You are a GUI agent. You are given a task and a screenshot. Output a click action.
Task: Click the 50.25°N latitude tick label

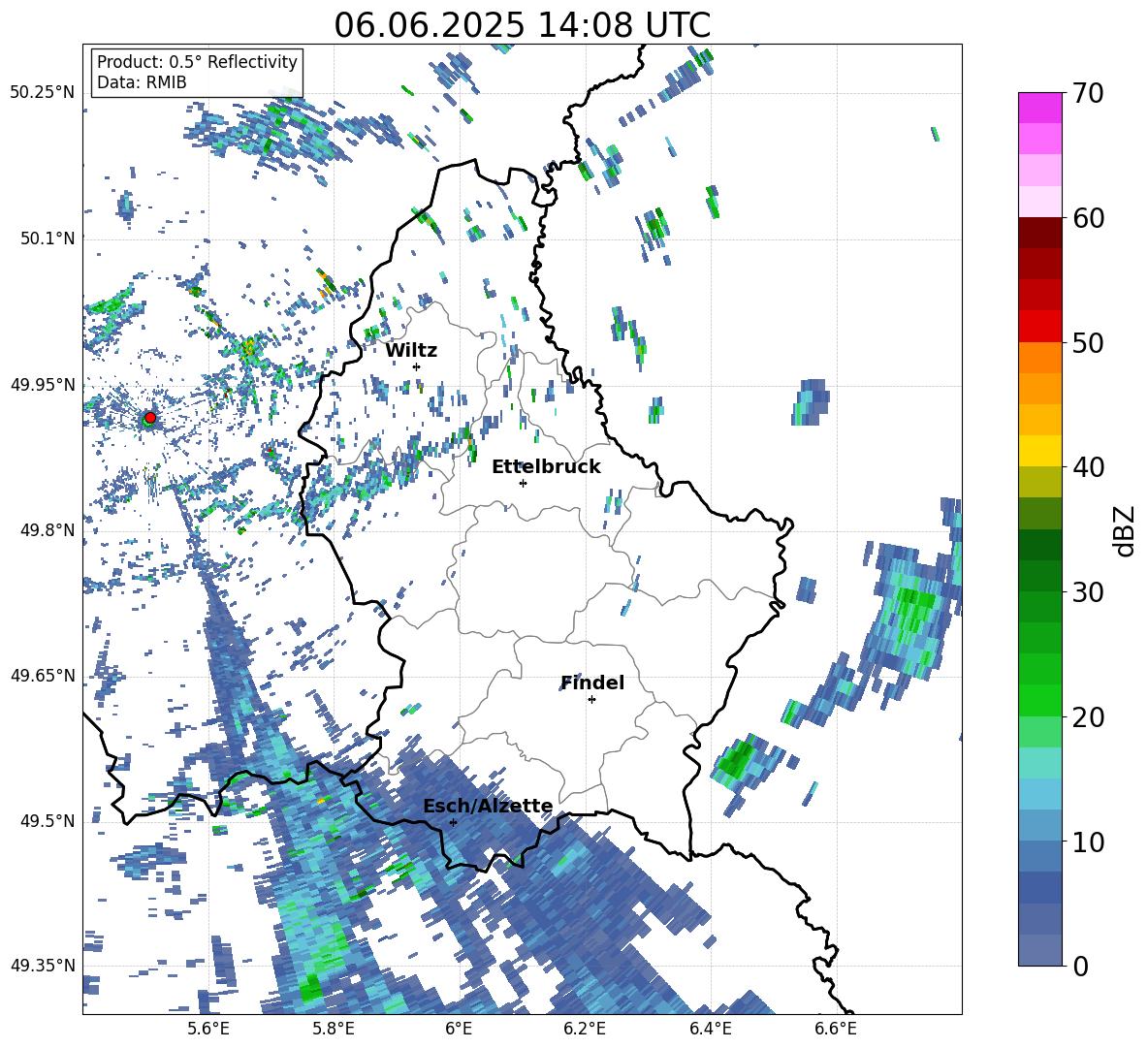tap(43, 93)
